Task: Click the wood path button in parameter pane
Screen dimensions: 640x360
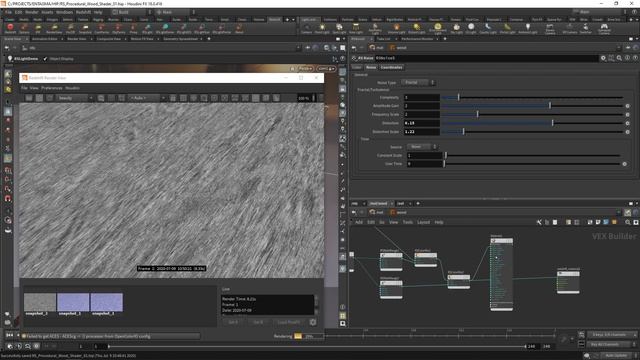Action: click(398, 48)
